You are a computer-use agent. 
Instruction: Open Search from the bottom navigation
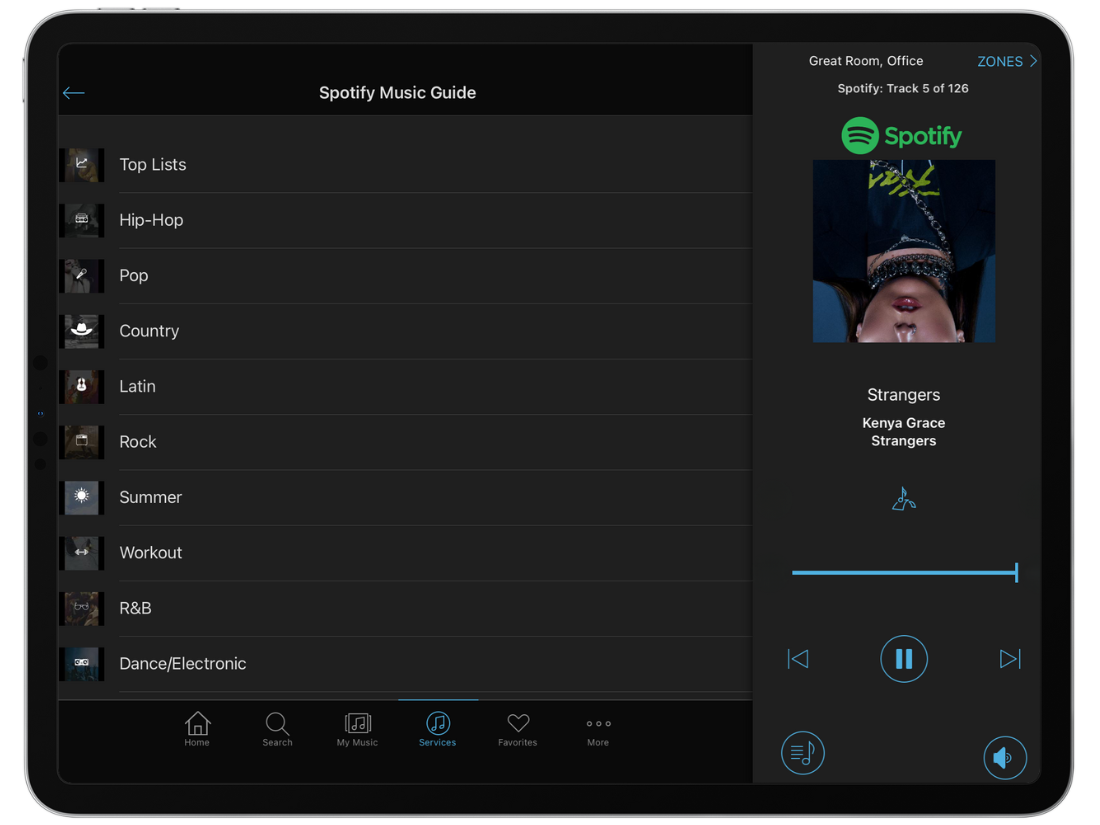tap(277, 728)
